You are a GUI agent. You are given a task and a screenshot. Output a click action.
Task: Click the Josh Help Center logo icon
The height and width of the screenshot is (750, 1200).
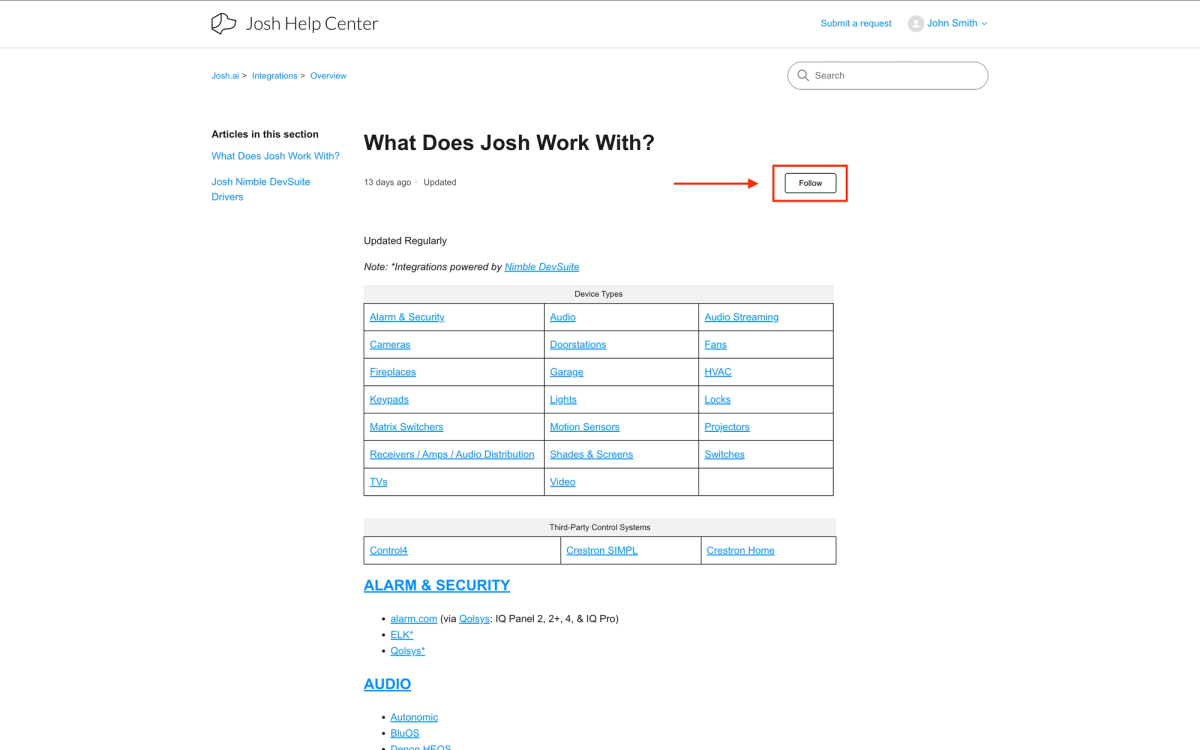click(x=224, y=23)
